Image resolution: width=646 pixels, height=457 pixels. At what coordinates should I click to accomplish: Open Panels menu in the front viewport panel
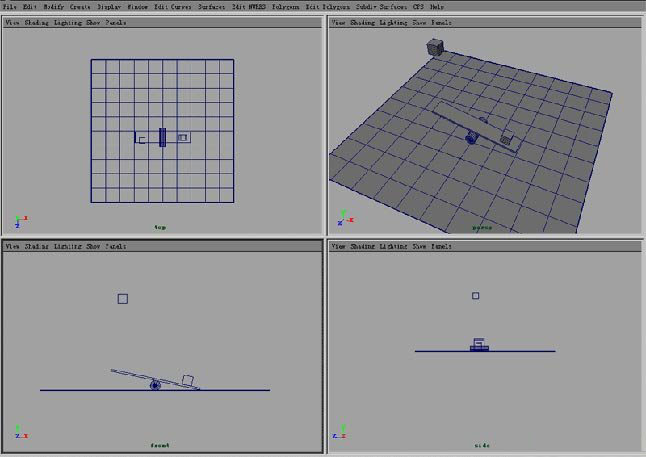coord(116,246)
